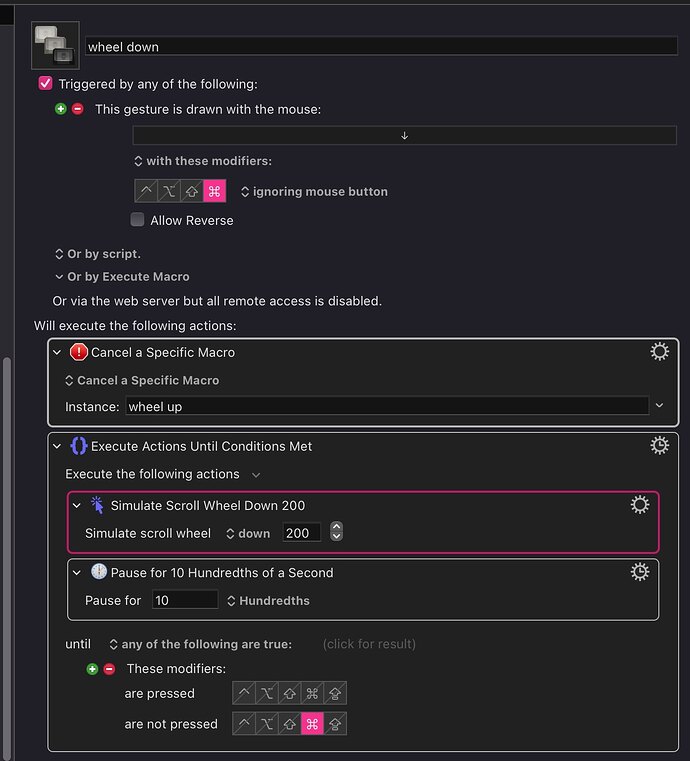
Task: Toggle the Command modifier in the gesture trigger
Action: point(215,191)
